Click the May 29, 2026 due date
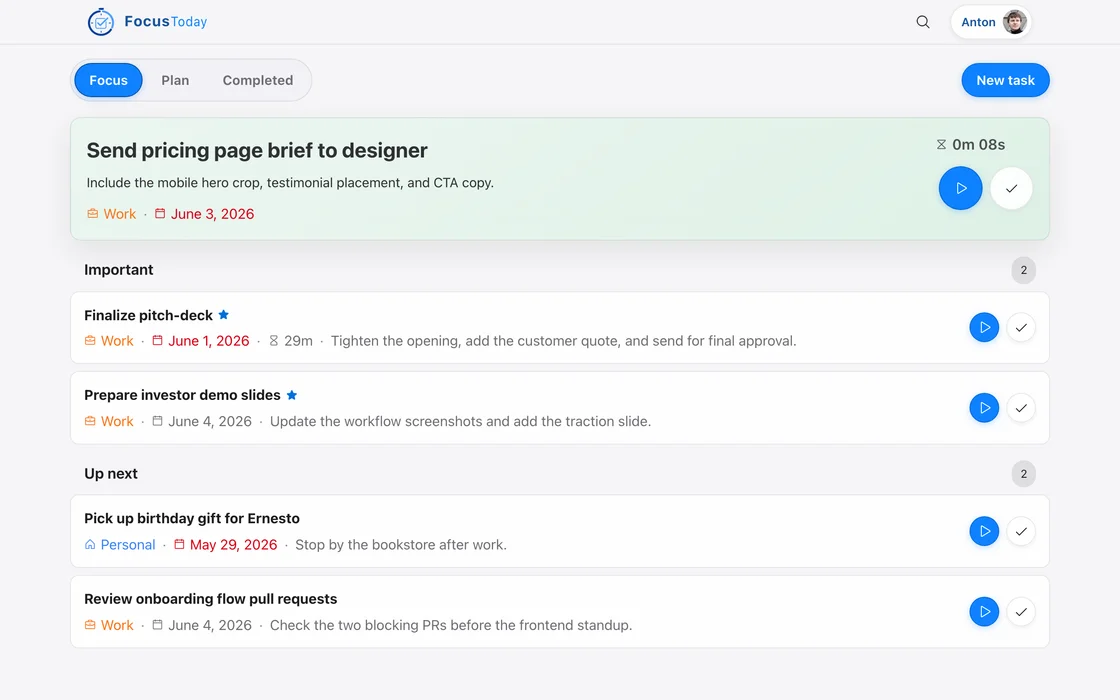Screen dimensions: 1120x700 [x=234, y=544]
